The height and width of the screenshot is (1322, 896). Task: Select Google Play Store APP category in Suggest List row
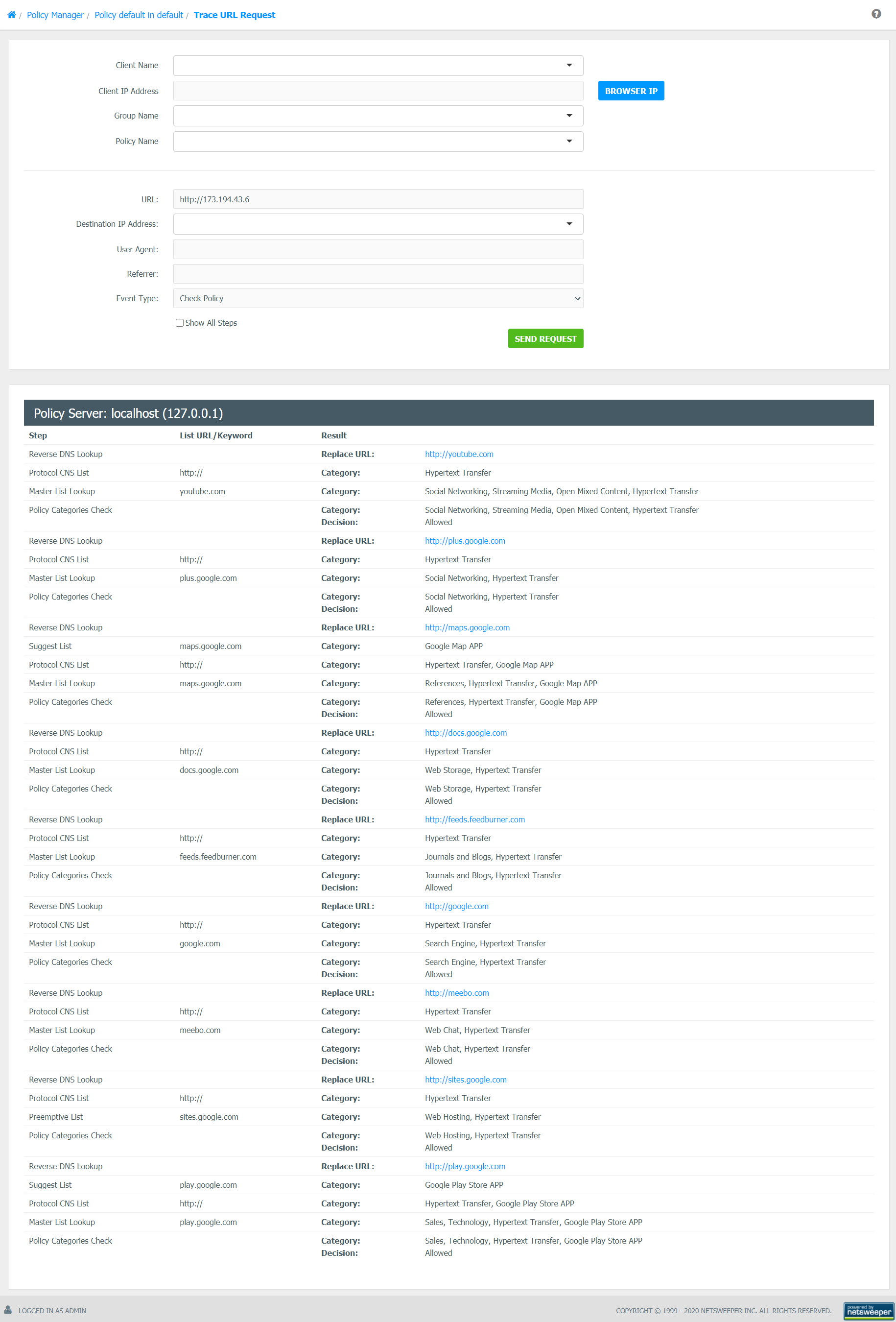464,1185
